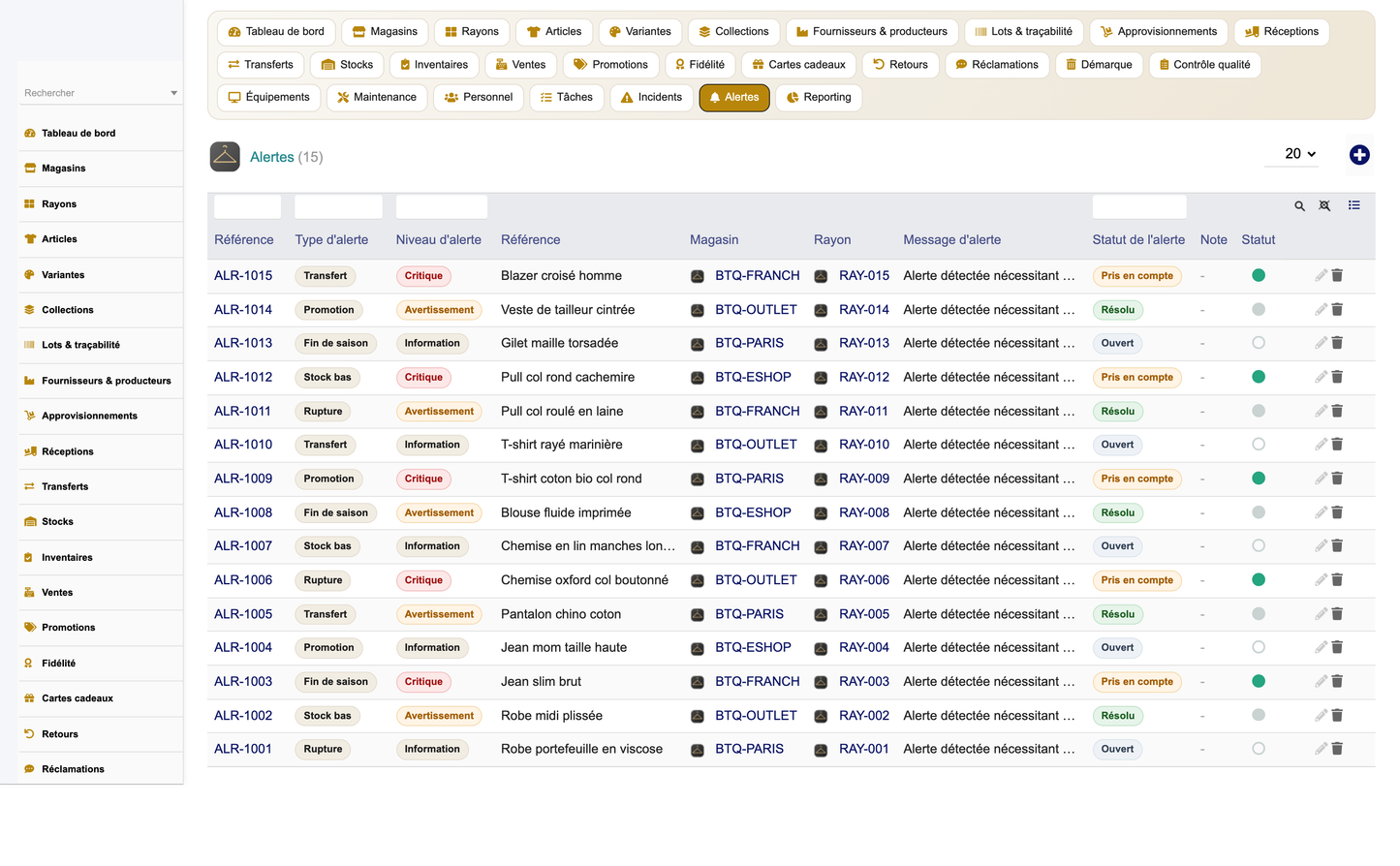Open the Approvisionnements top tab
1400x866 pixels.
(1159, 32)
